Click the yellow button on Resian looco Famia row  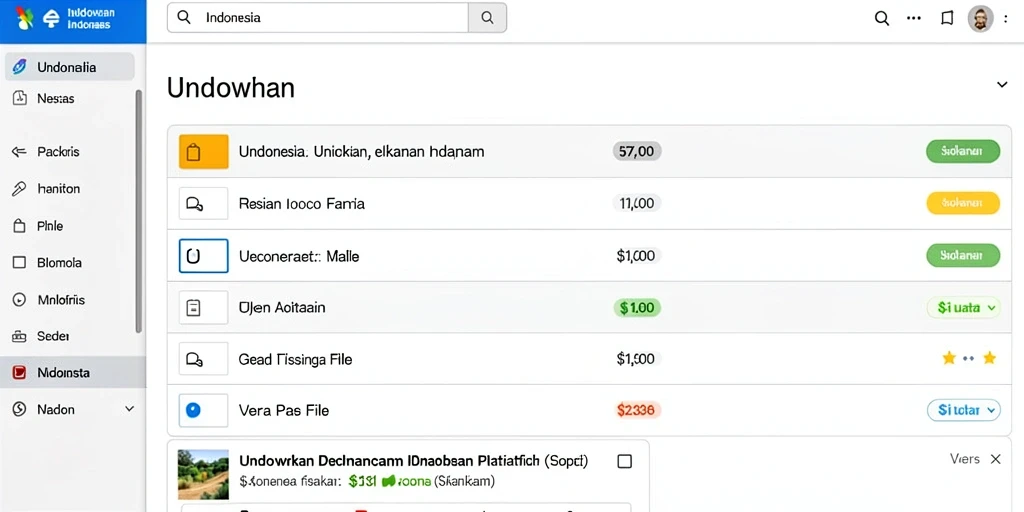pyautogui.click(x=963, y=203)
